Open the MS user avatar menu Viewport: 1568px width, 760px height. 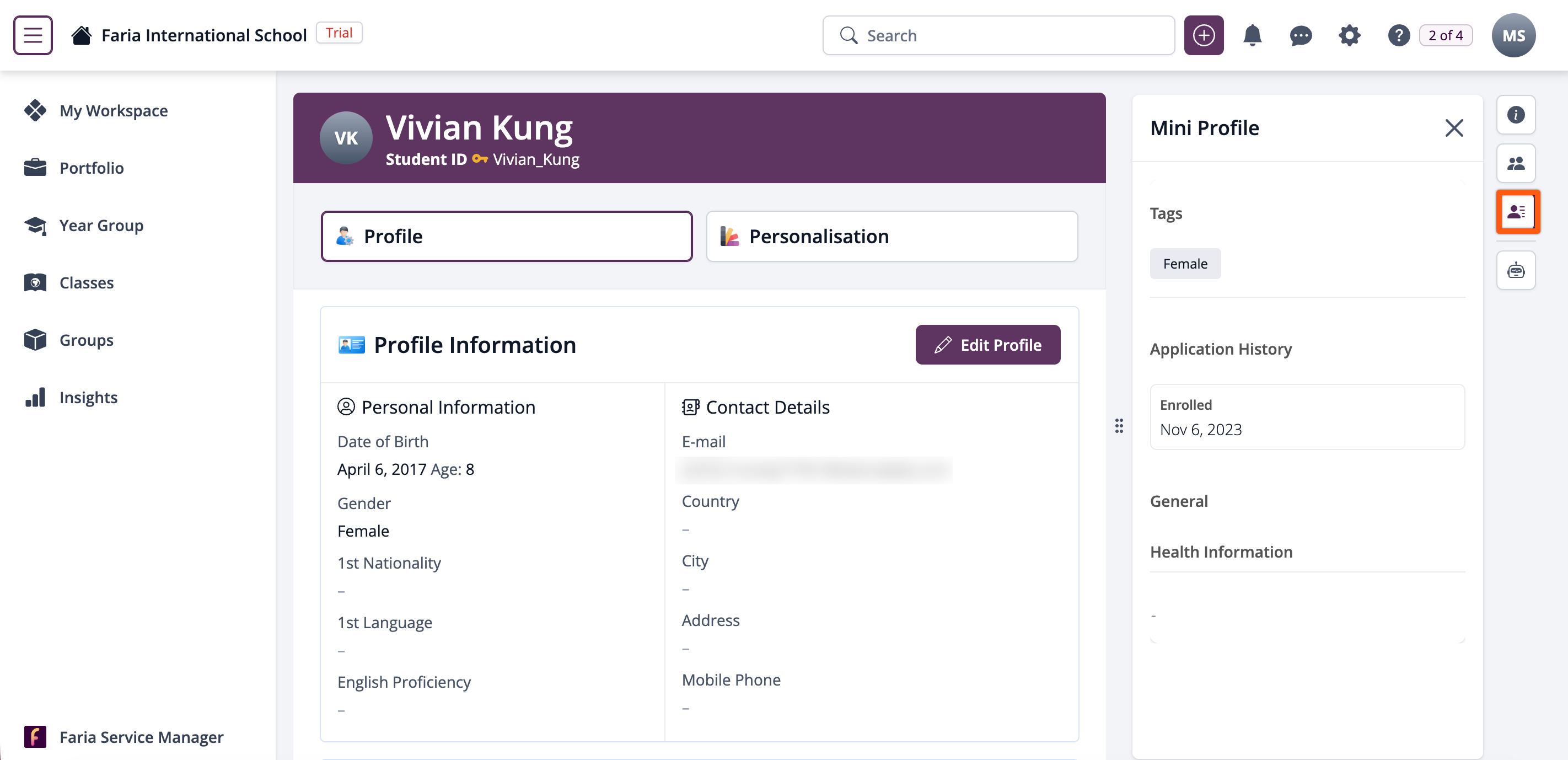1513,35
